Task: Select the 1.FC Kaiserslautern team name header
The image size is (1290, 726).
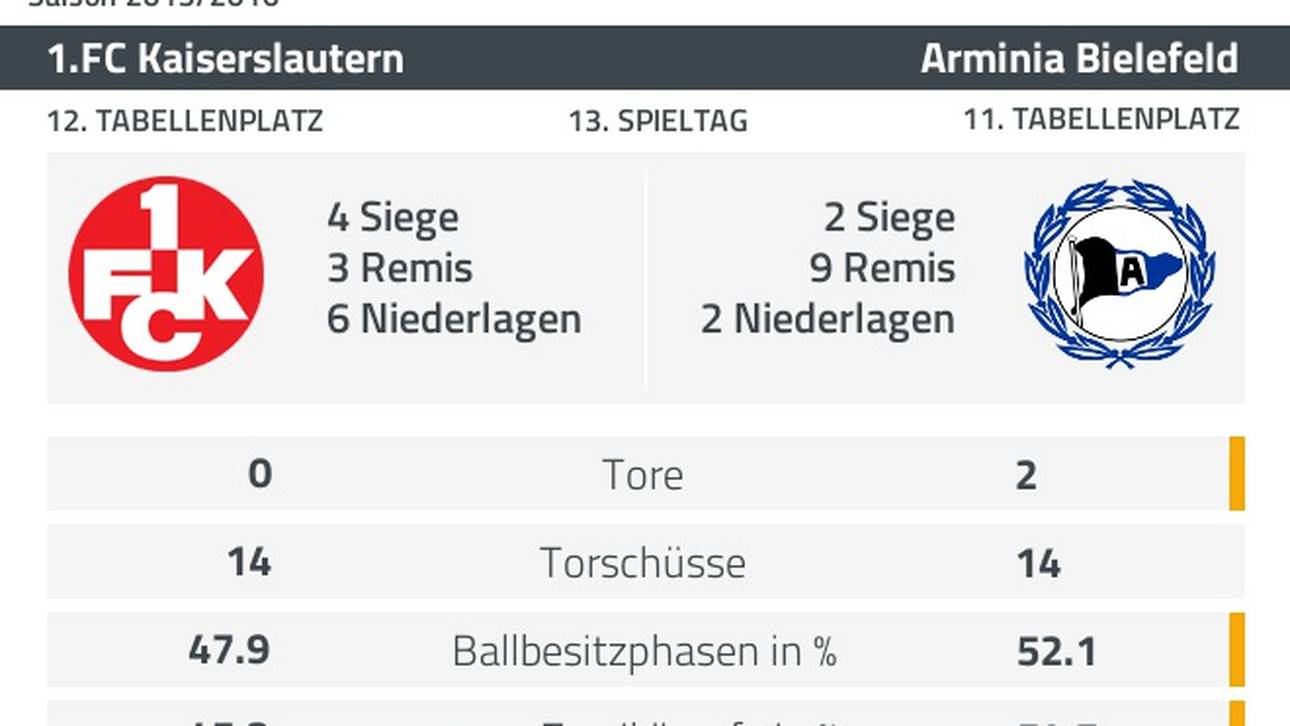Action: click(x=226, y=59)
